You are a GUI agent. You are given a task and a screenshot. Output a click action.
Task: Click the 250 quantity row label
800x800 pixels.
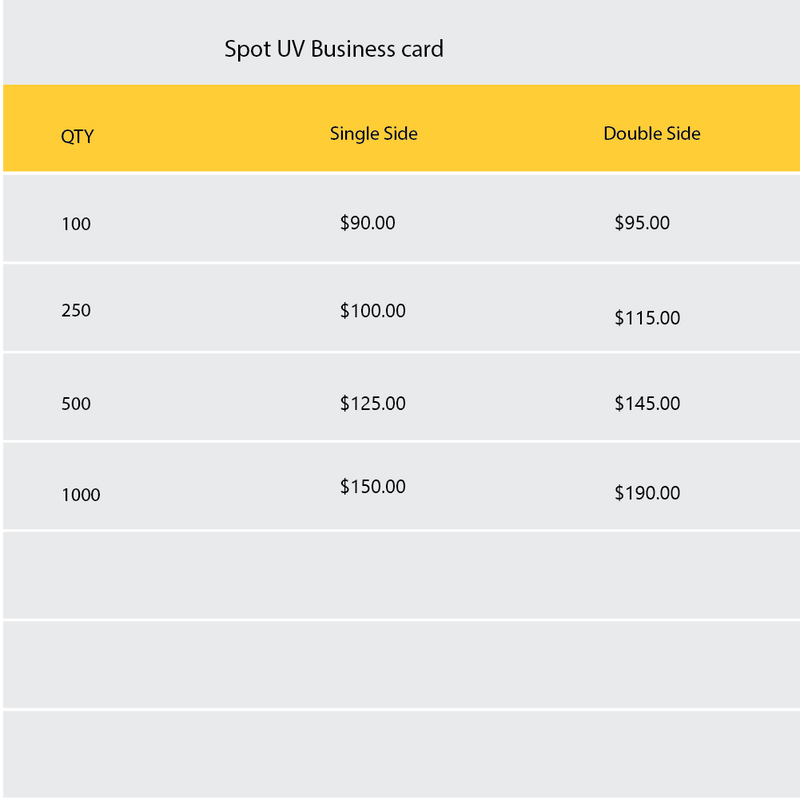point(76,310)
